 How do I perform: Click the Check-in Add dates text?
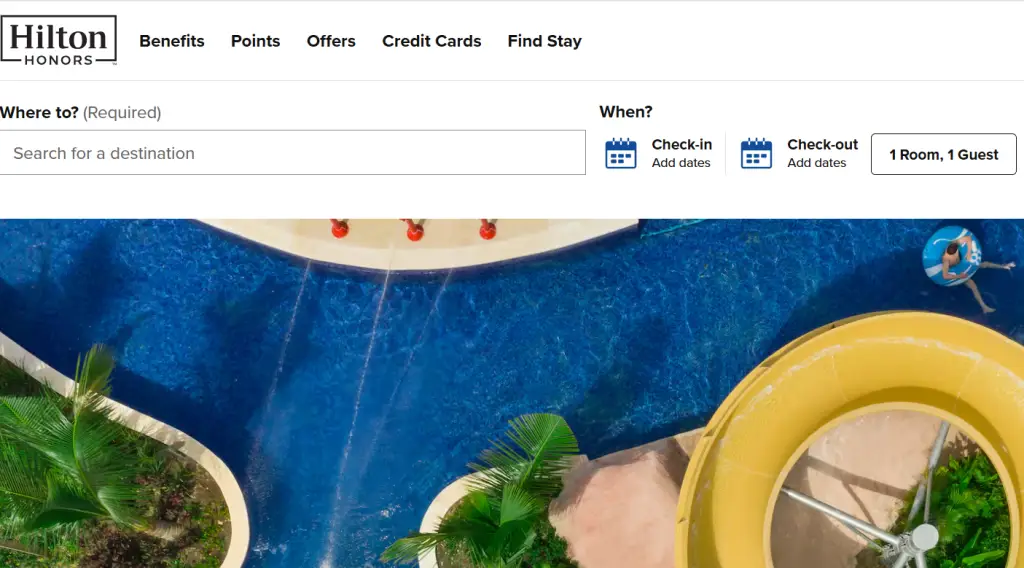(681, 163)
